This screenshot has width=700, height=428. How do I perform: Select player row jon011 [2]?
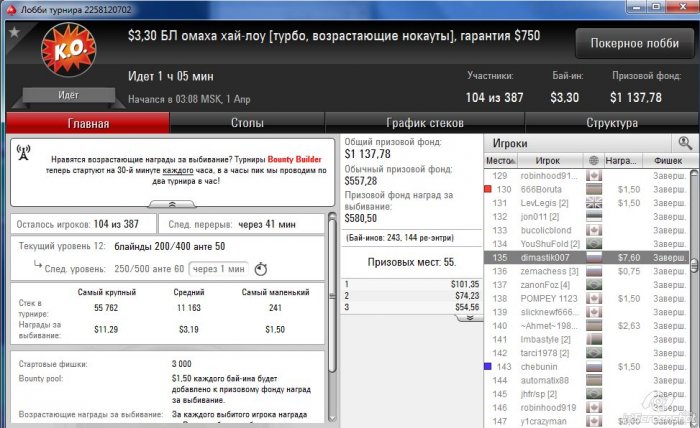[x=586, y=216]
